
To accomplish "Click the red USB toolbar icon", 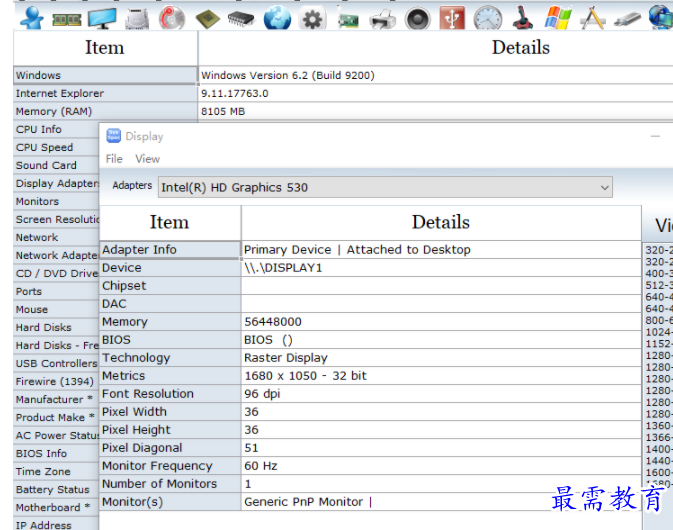I will (x=452, y=18).
